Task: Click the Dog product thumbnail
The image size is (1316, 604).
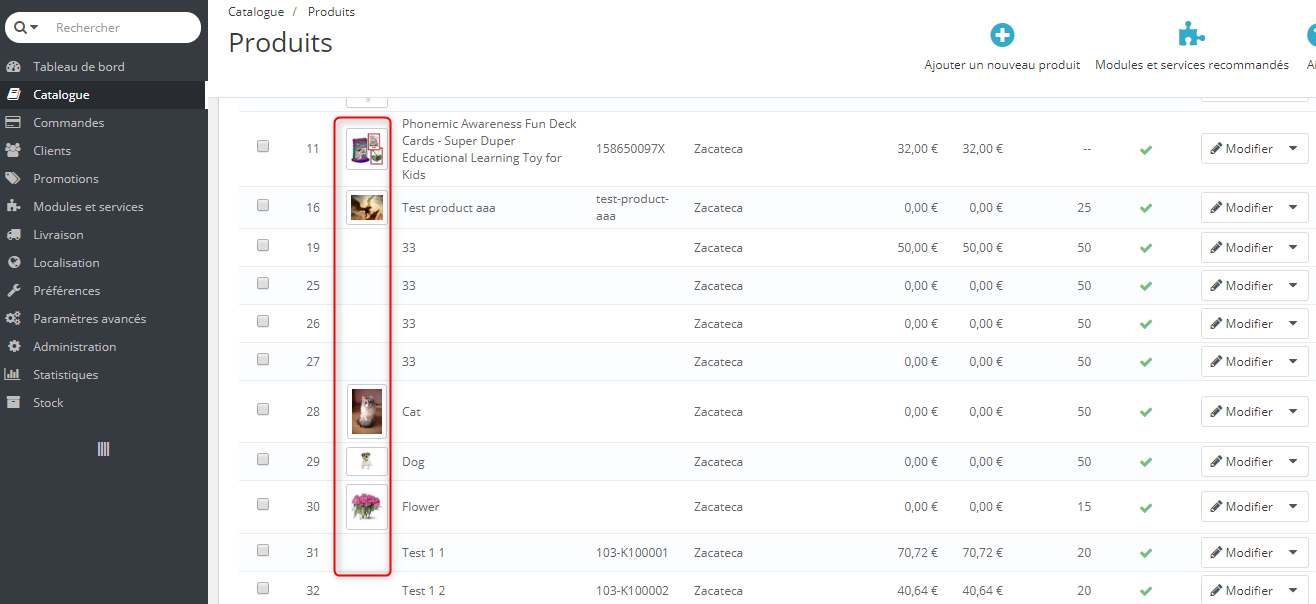Action: 367,461
